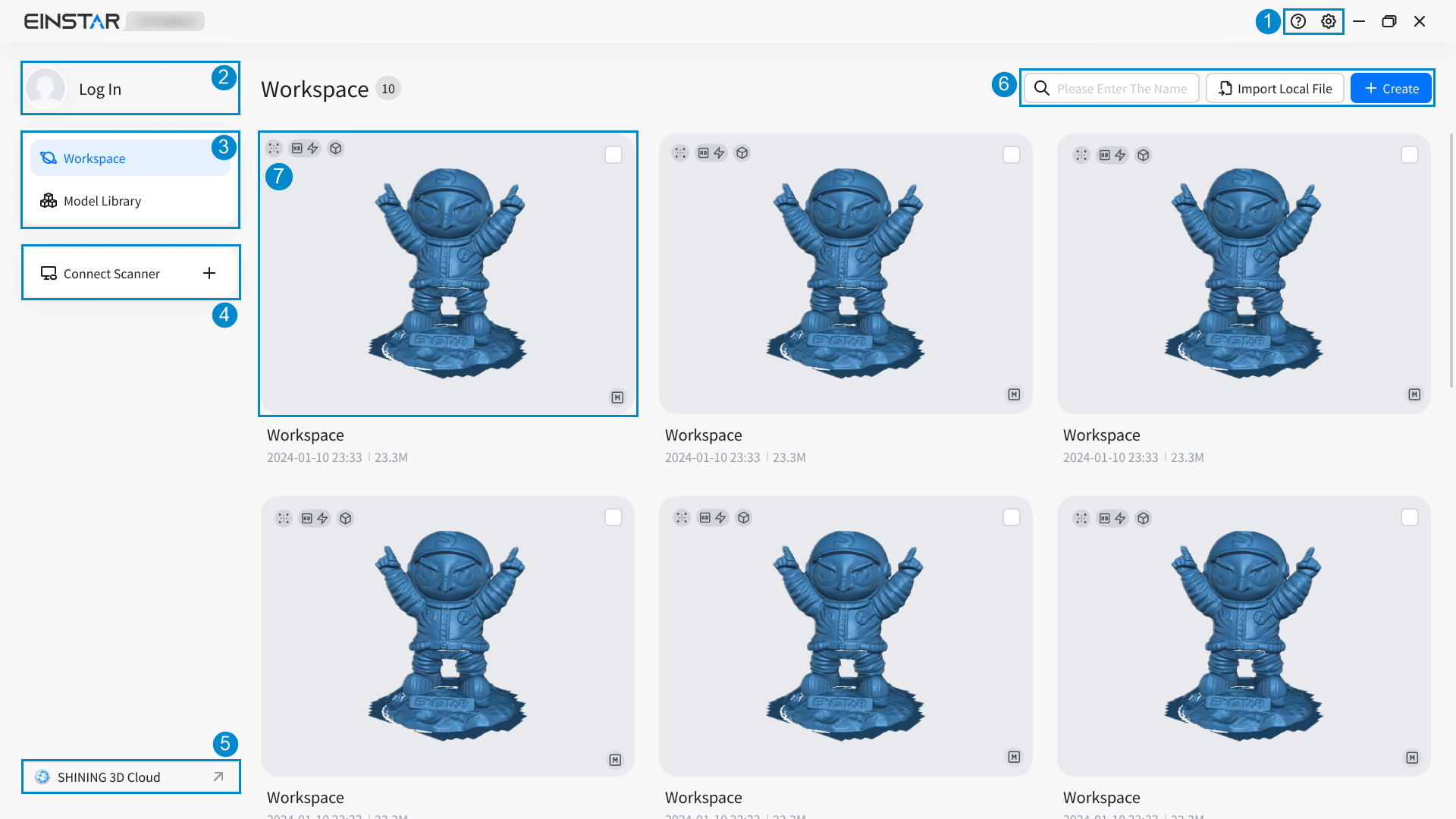Open the help question-mark icon
Viewport: 1456px width, 819px height.
(x=1298, y=21)
